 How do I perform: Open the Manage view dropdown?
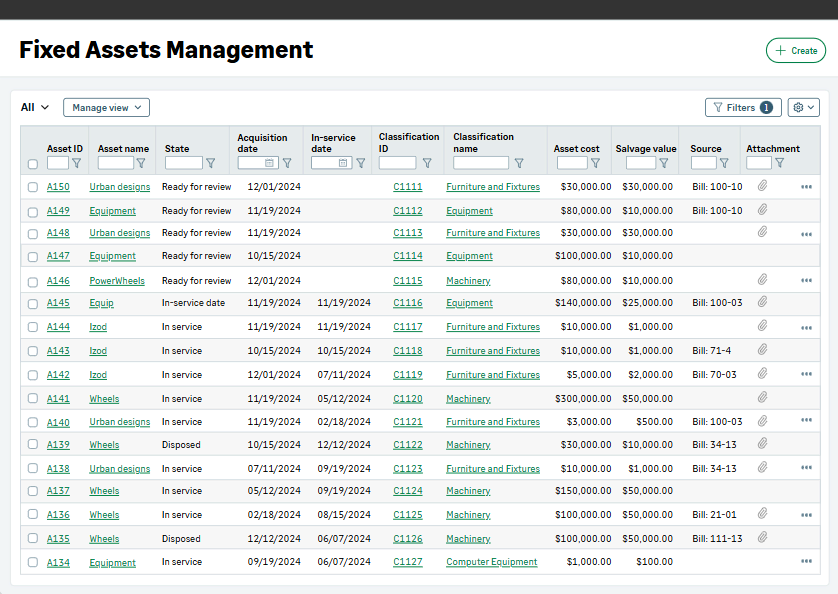[106, 107]
